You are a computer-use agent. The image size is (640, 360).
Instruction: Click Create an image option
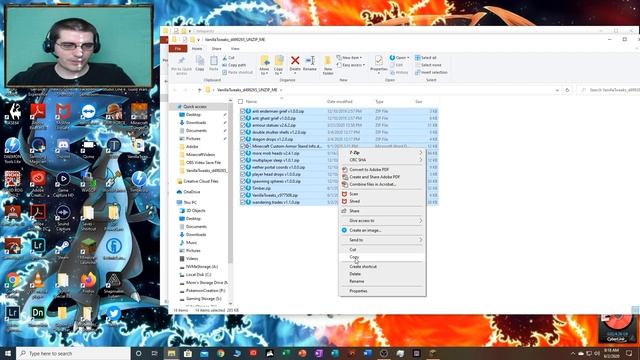(x=365, y=230)
